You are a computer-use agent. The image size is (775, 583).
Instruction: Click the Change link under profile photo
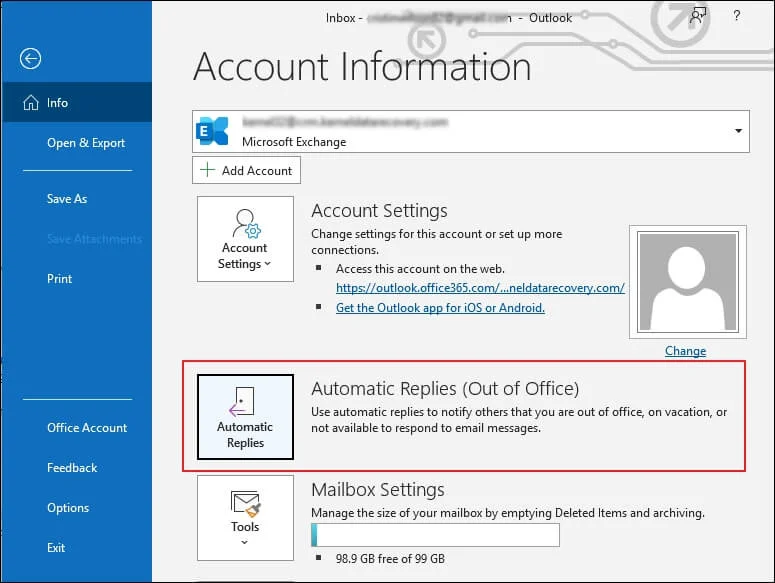pos(685,351)
